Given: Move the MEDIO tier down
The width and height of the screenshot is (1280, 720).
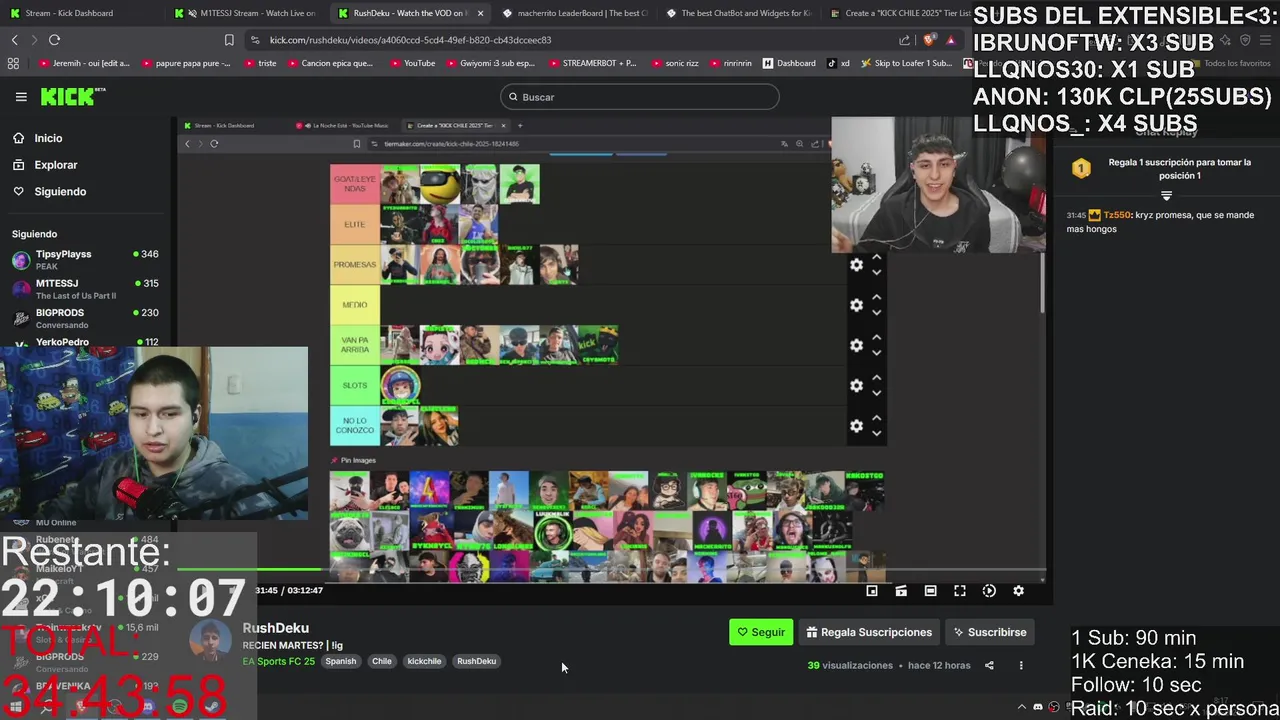Looking at the screenshot, I should (877, 312).
